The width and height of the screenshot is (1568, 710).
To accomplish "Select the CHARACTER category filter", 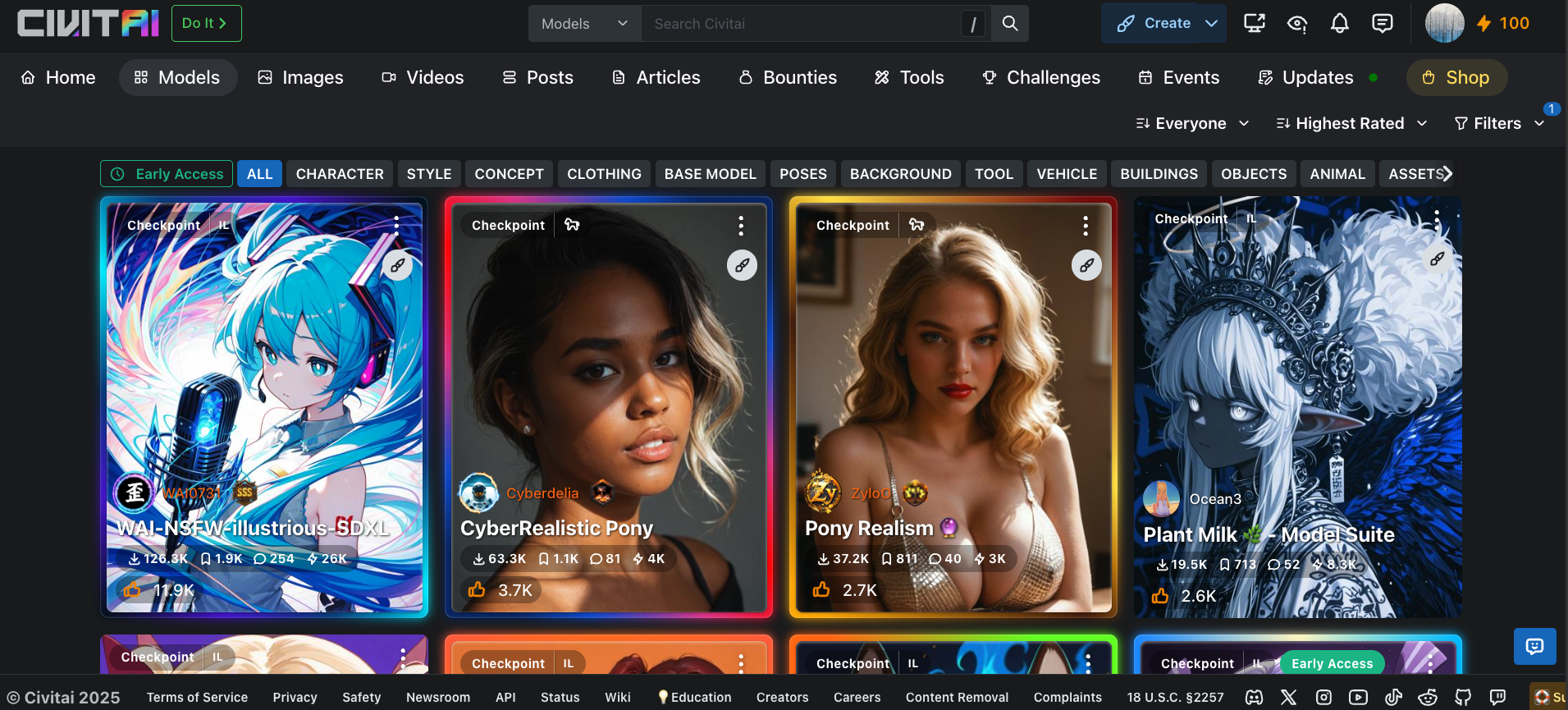I will click(340, 174).
